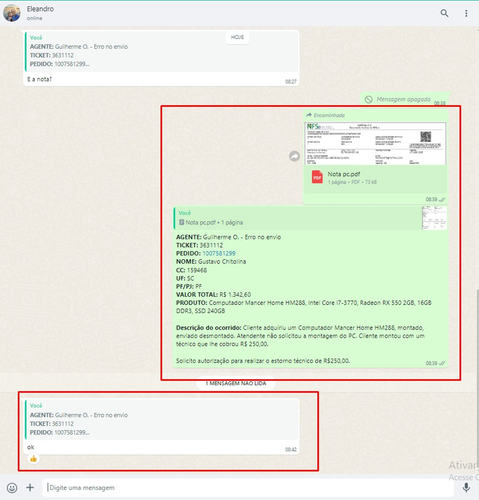Click the 'NOME: Gustavo Chitolina' line
Viewport: 479px width, 500px height.
tap(211, 261)
